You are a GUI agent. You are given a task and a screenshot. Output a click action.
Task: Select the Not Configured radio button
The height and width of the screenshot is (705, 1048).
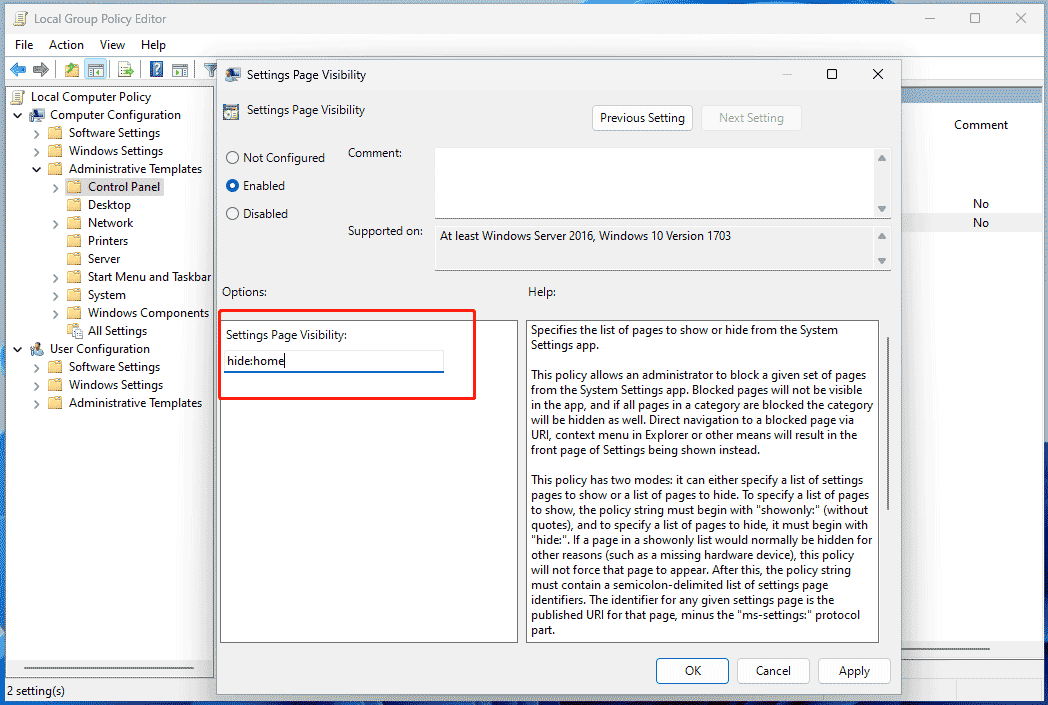[233, 158]
